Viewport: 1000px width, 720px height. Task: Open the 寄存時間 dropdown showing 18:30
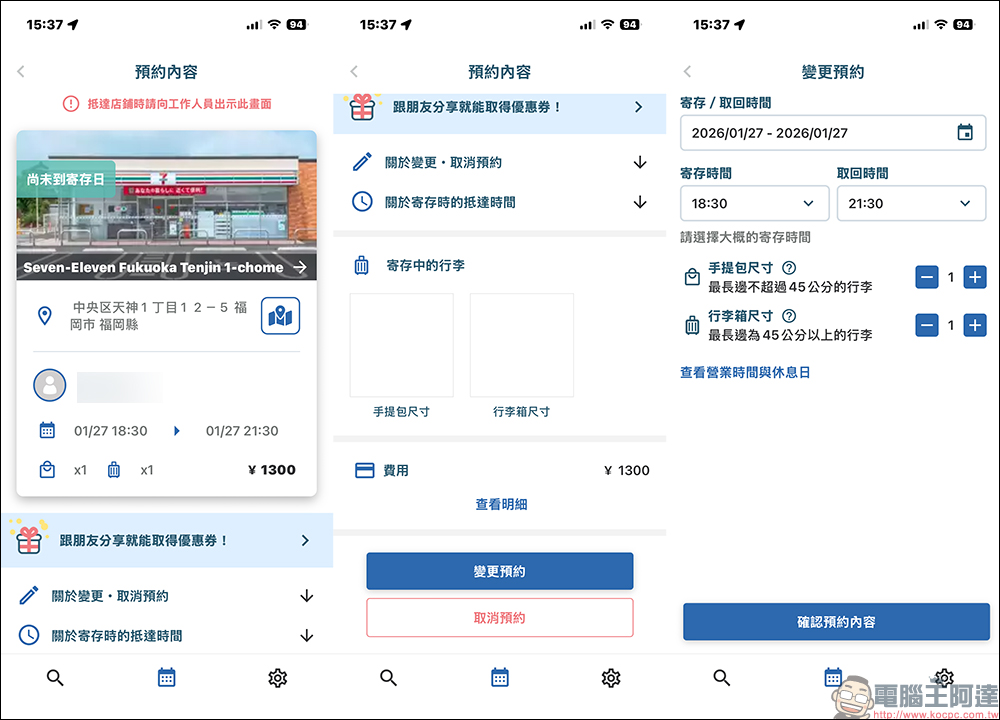[x=754, y=203]
